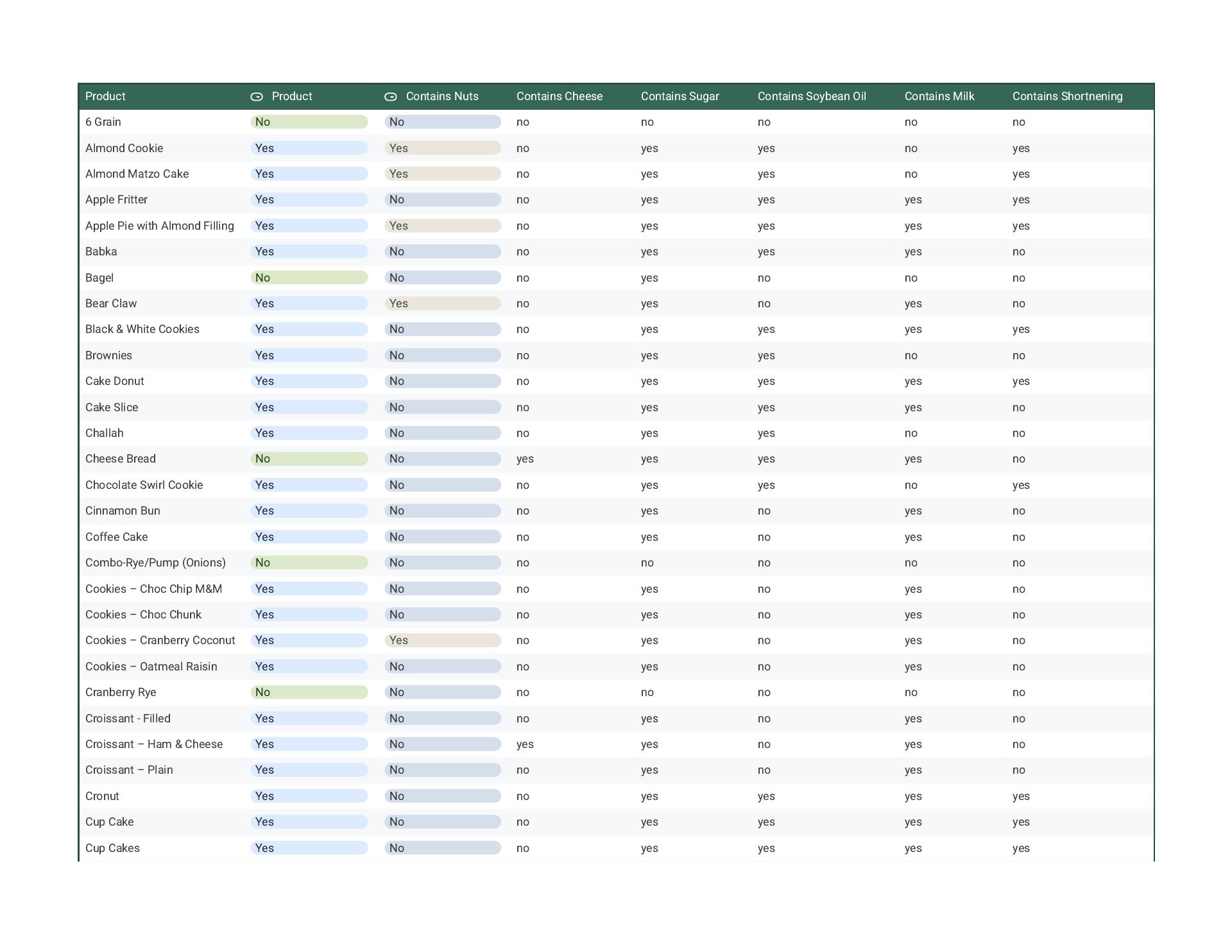Click the cheese 'yes' value for Cheese Bread
Image resolution: width=1232 pixels, height=952 pixels.
point(525,459)
